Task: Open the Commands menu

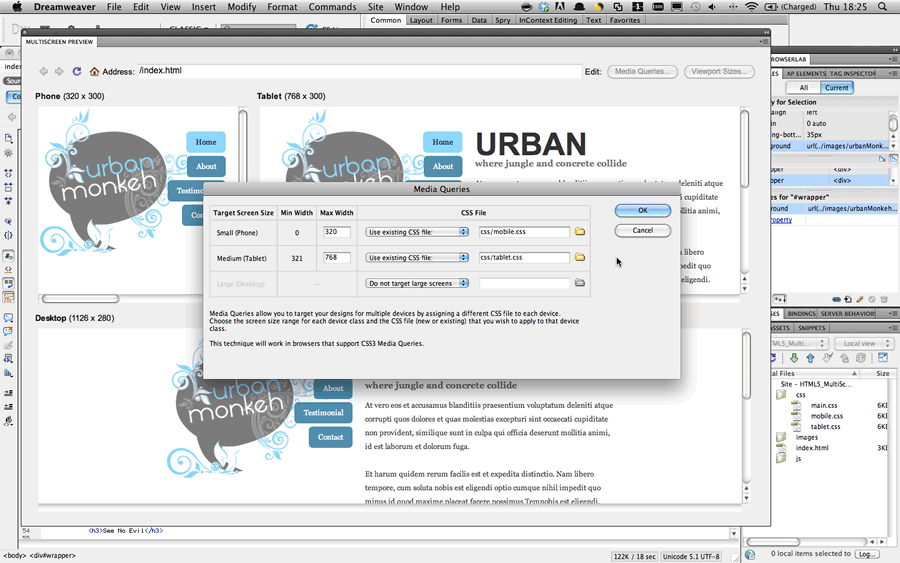Action: tap(332, 7)
